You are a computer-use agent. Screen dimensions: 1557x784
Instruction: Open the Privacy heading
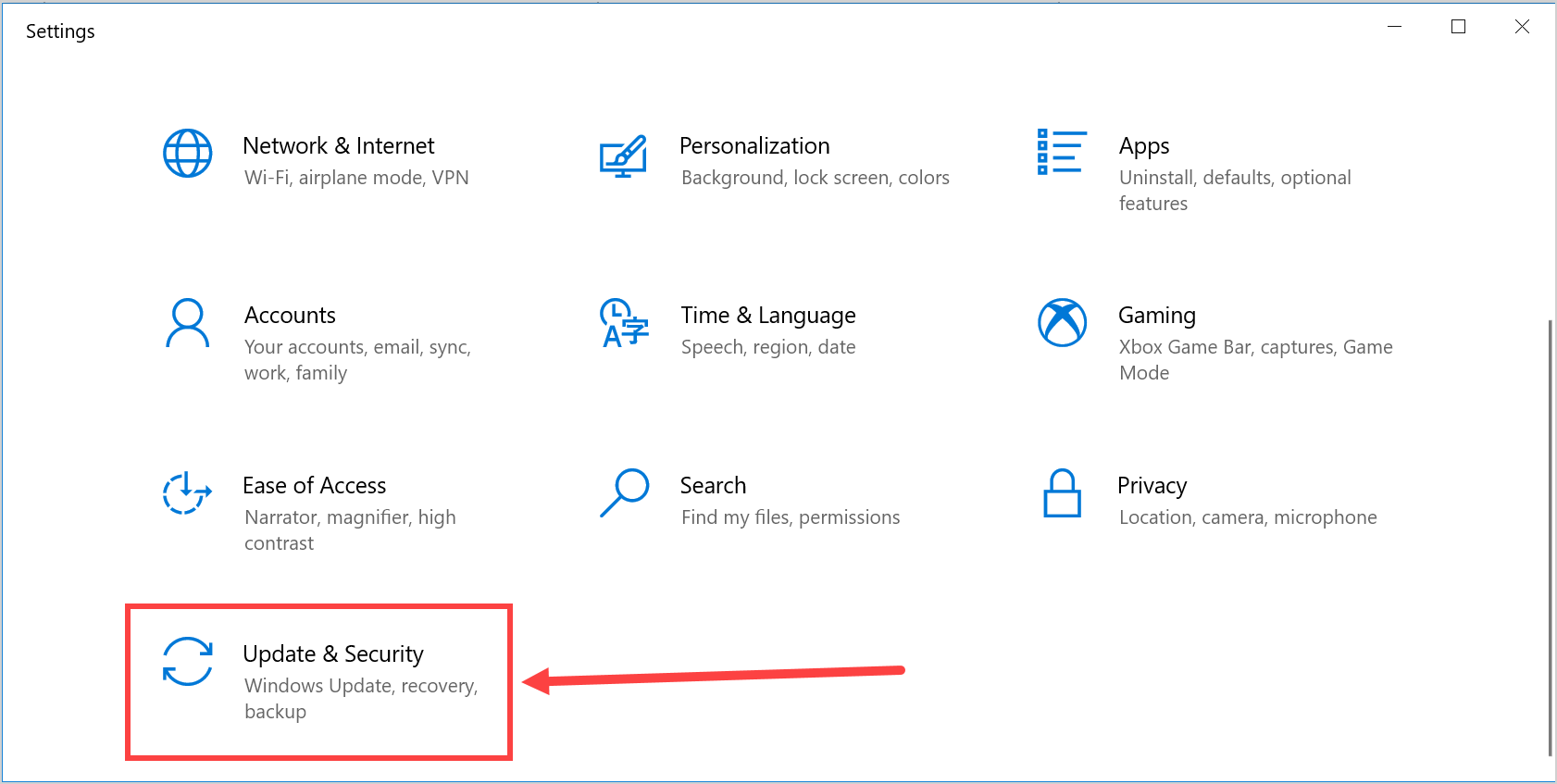click(1152, 486)
